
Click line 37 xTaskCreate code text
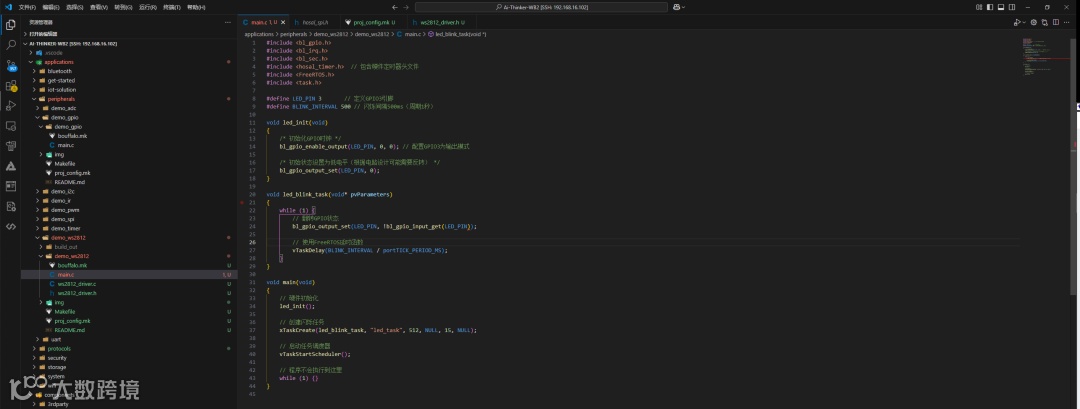(377, 330)
